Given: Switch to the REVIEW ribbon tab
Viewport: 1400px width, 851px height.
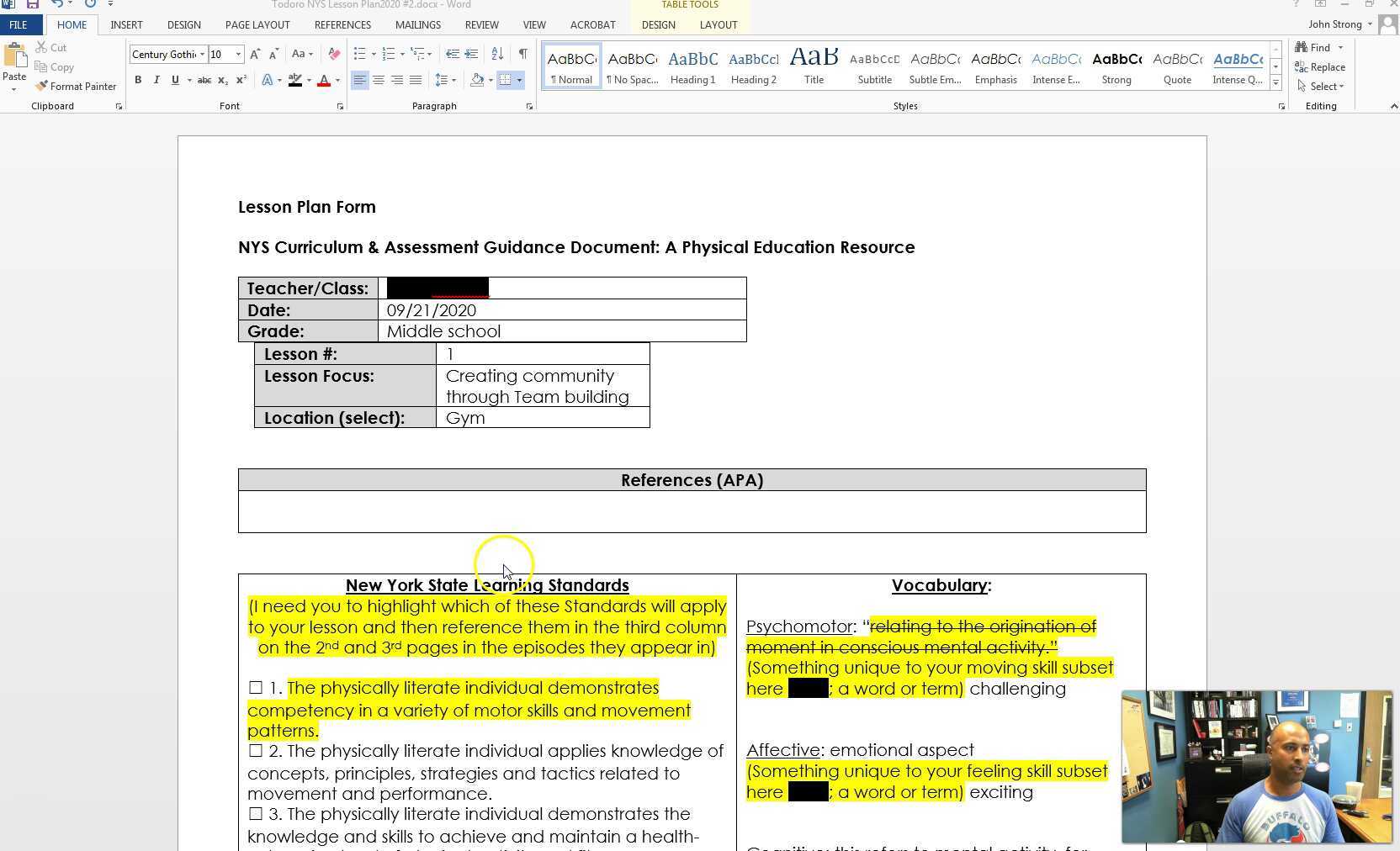Looking at the screenshot, I should 481,24.
